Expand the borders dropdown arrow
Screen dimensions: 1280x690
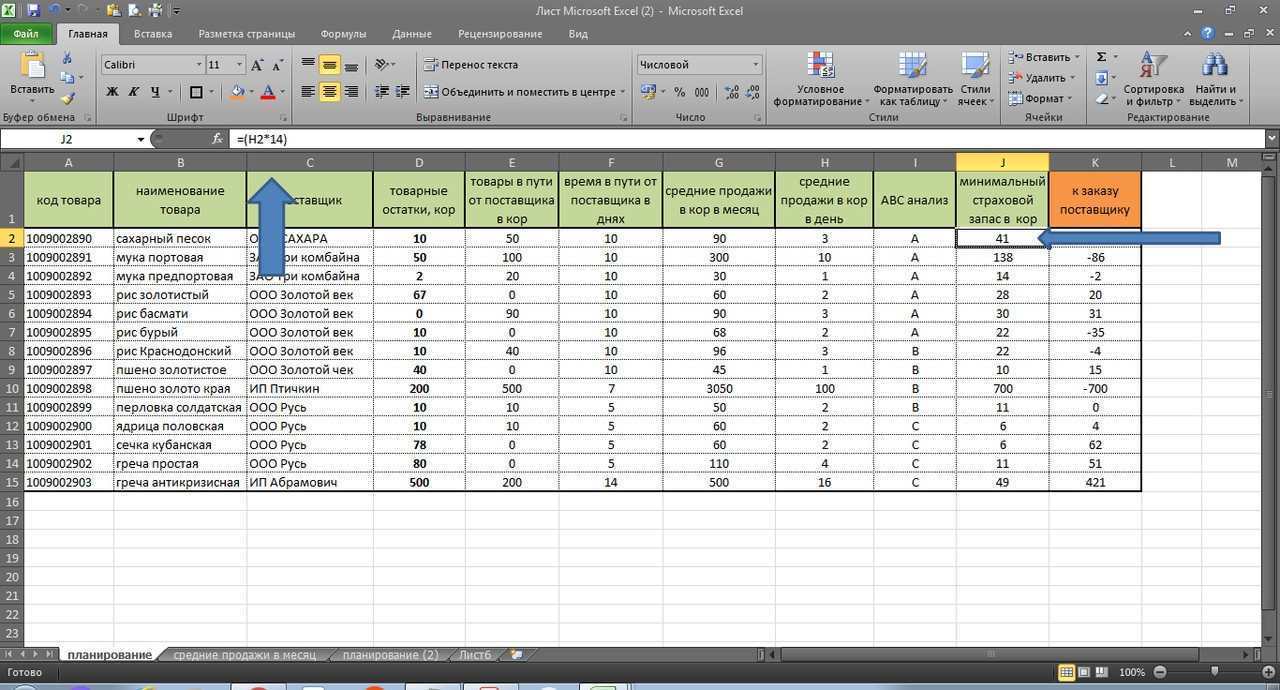[212, 91]
